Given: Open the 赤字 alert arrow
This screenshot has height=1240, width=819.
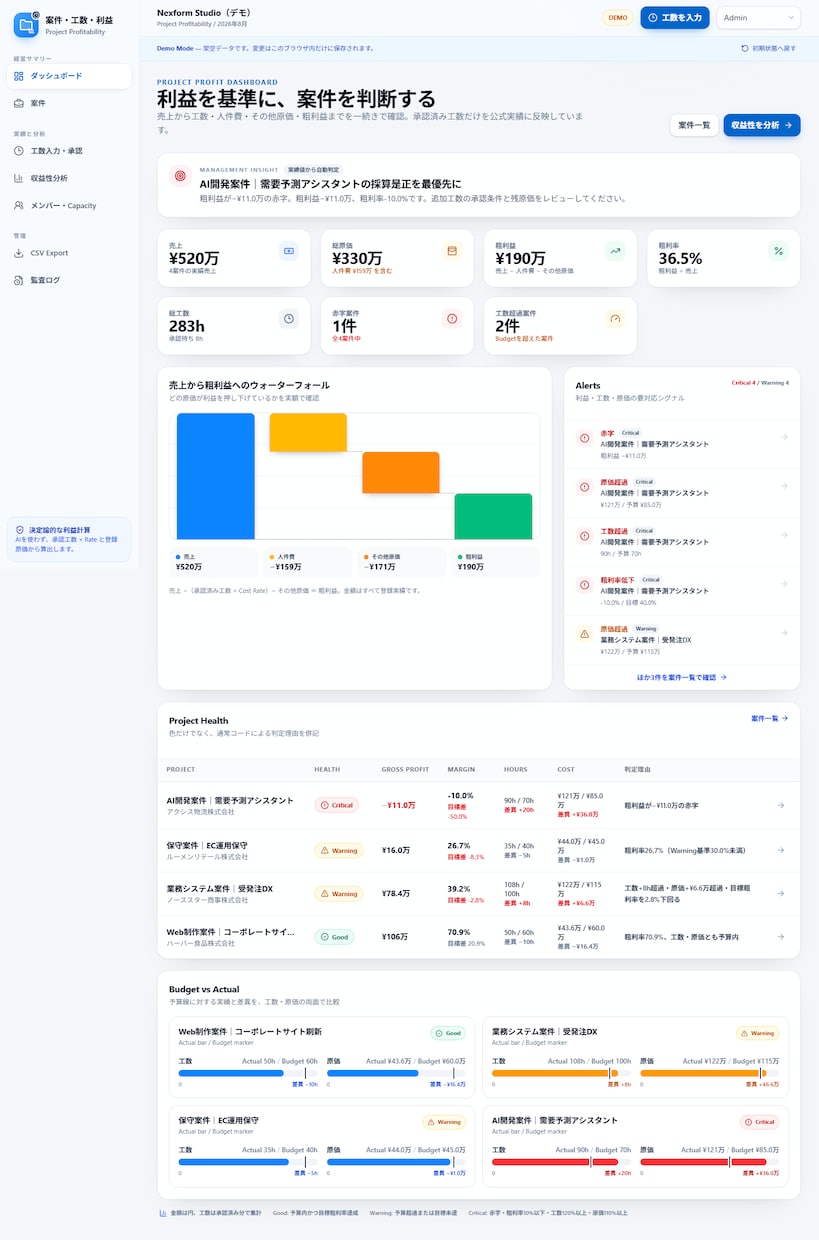Looking at the screenshot, I should click(x=784, y=437).
